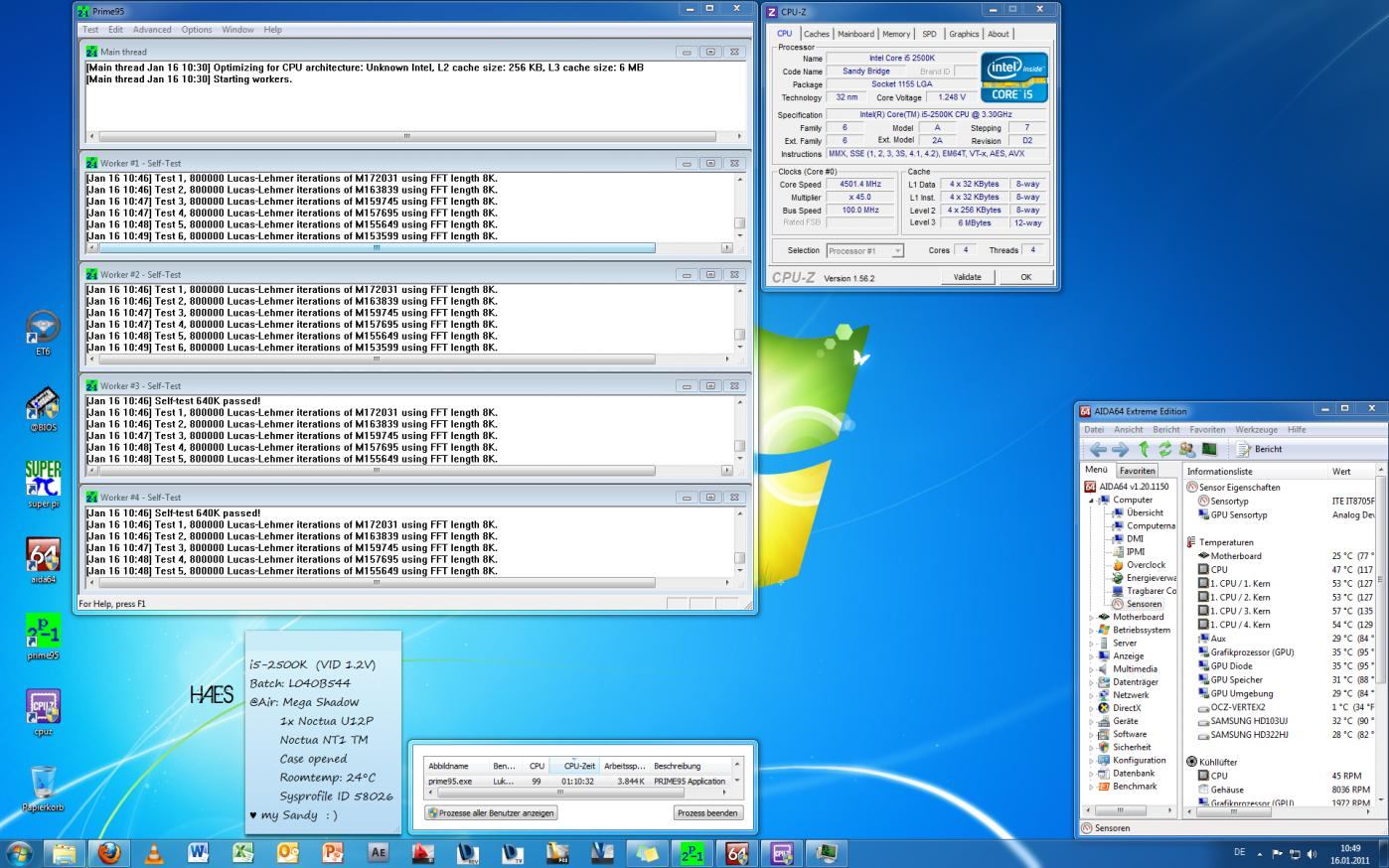The height and width of the screenshot is (868, 1389).
Task: Switch to Prime95 via its taskbar button
Action: [x=692, y=852]
